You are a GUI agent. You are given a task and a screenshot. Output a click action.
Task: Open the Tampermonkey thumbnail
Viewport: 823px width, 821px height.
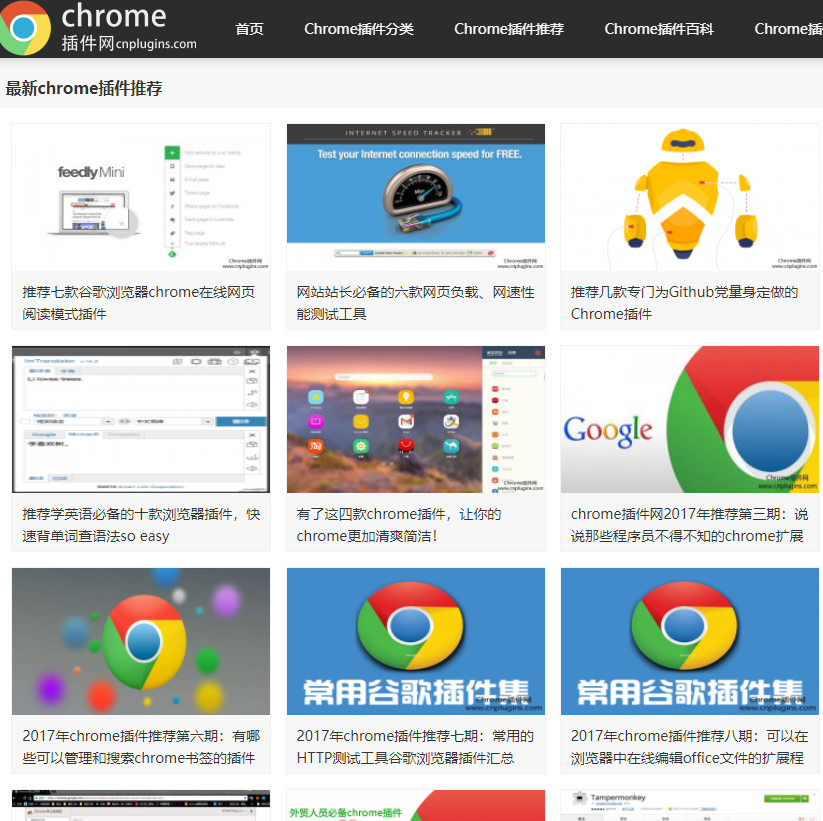[690, 805]
